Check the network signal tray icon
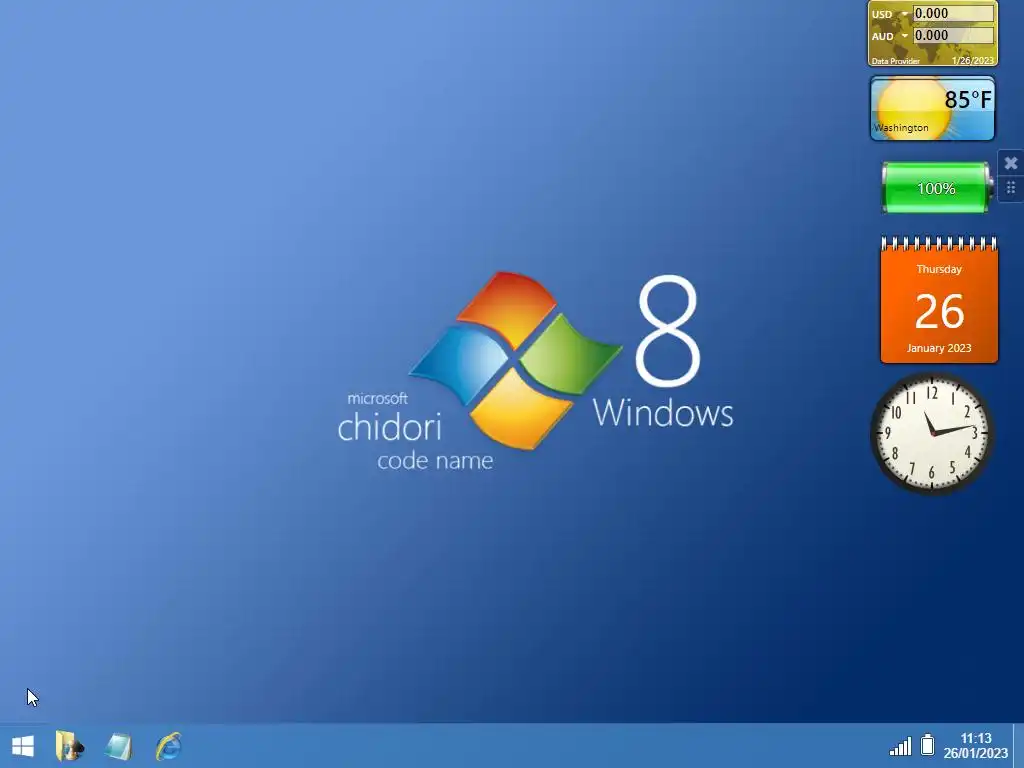This screenshot has width=1024, height=768. [x=900, y=746]
